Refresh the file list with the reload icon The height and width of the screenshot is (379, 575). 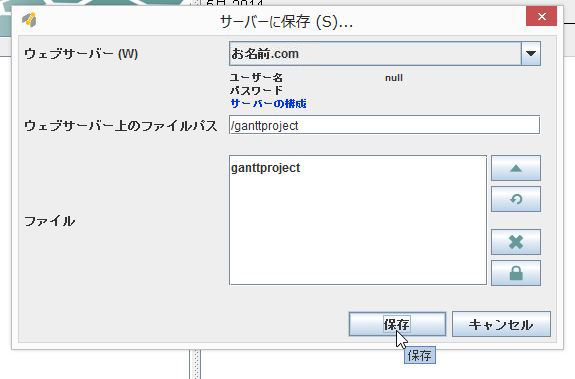tap(516, 199)
